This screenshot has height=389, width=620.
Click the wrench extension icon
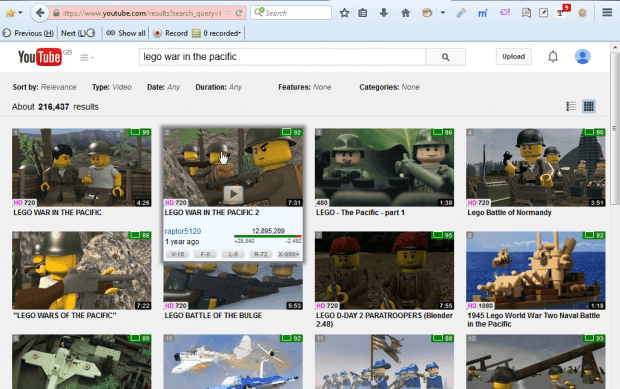pyautogui.click(x=461, y=13)
